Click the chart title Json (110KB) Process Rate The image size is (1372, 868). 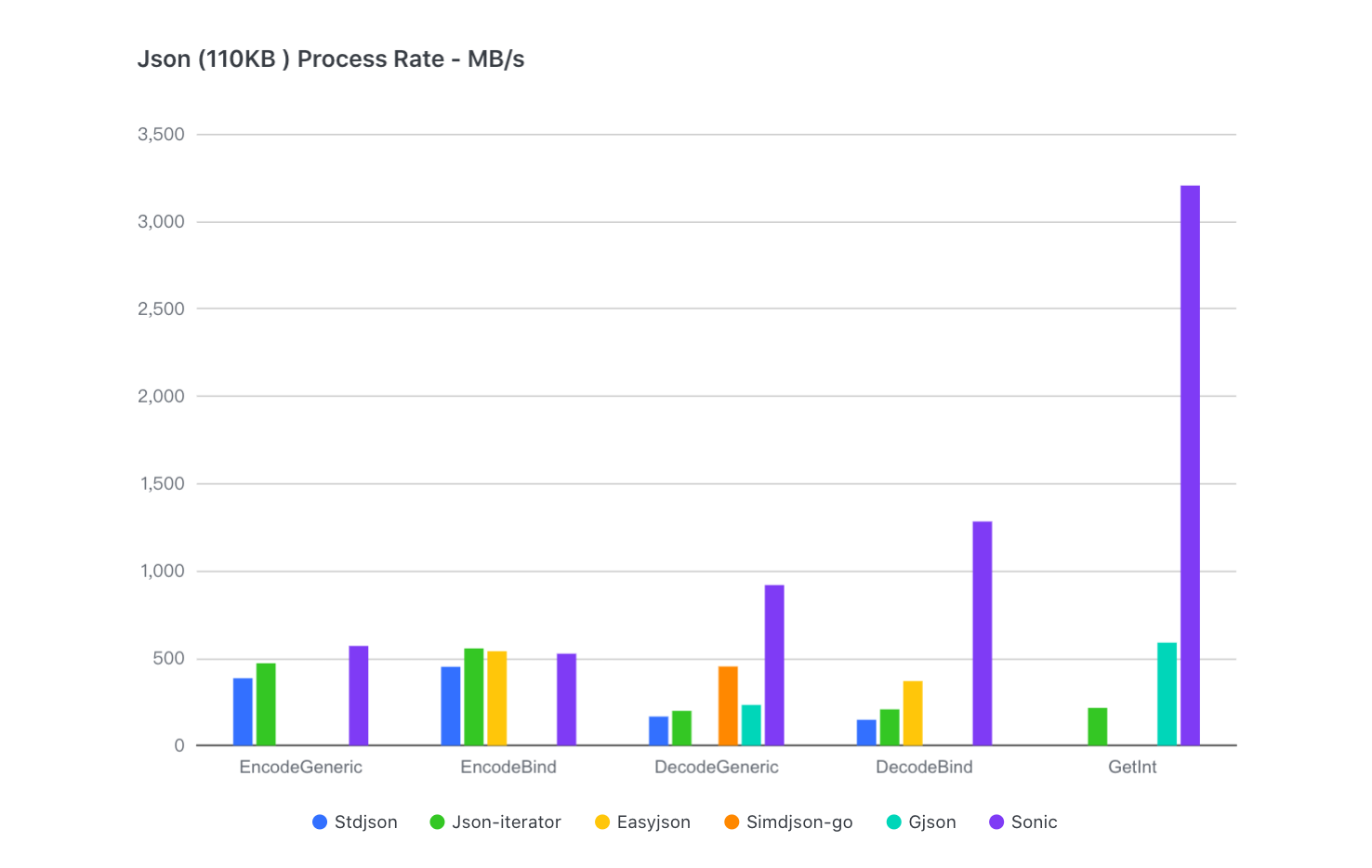331,59
